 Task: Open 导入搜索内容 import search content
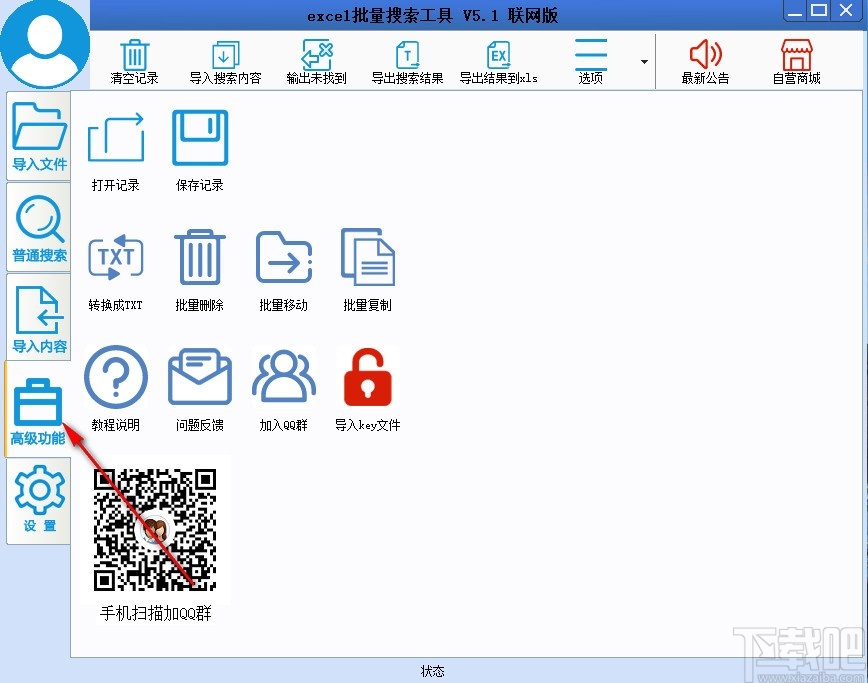[x=225, y=61]
